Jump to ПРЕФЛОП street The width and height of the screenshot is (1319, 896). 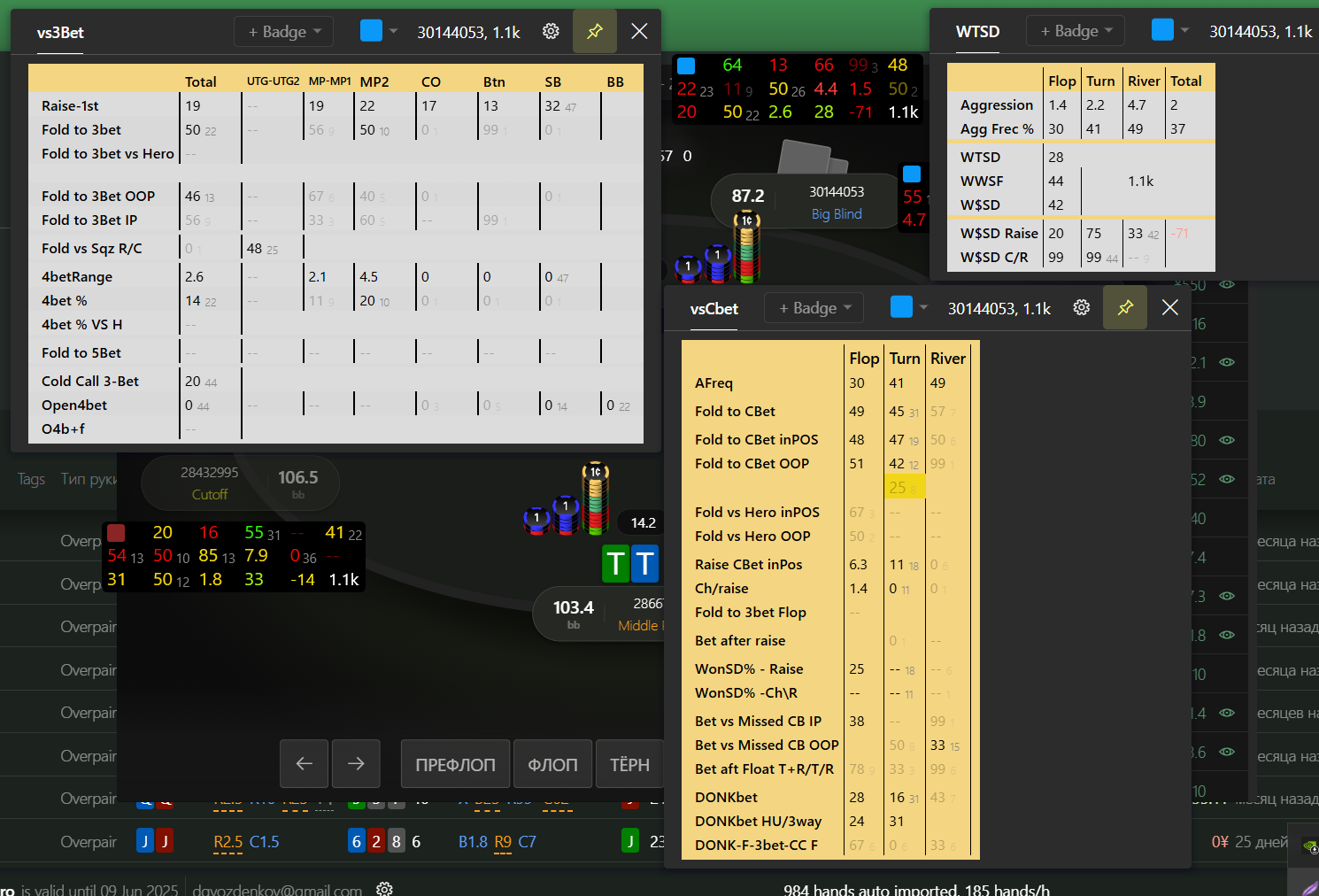455,764
